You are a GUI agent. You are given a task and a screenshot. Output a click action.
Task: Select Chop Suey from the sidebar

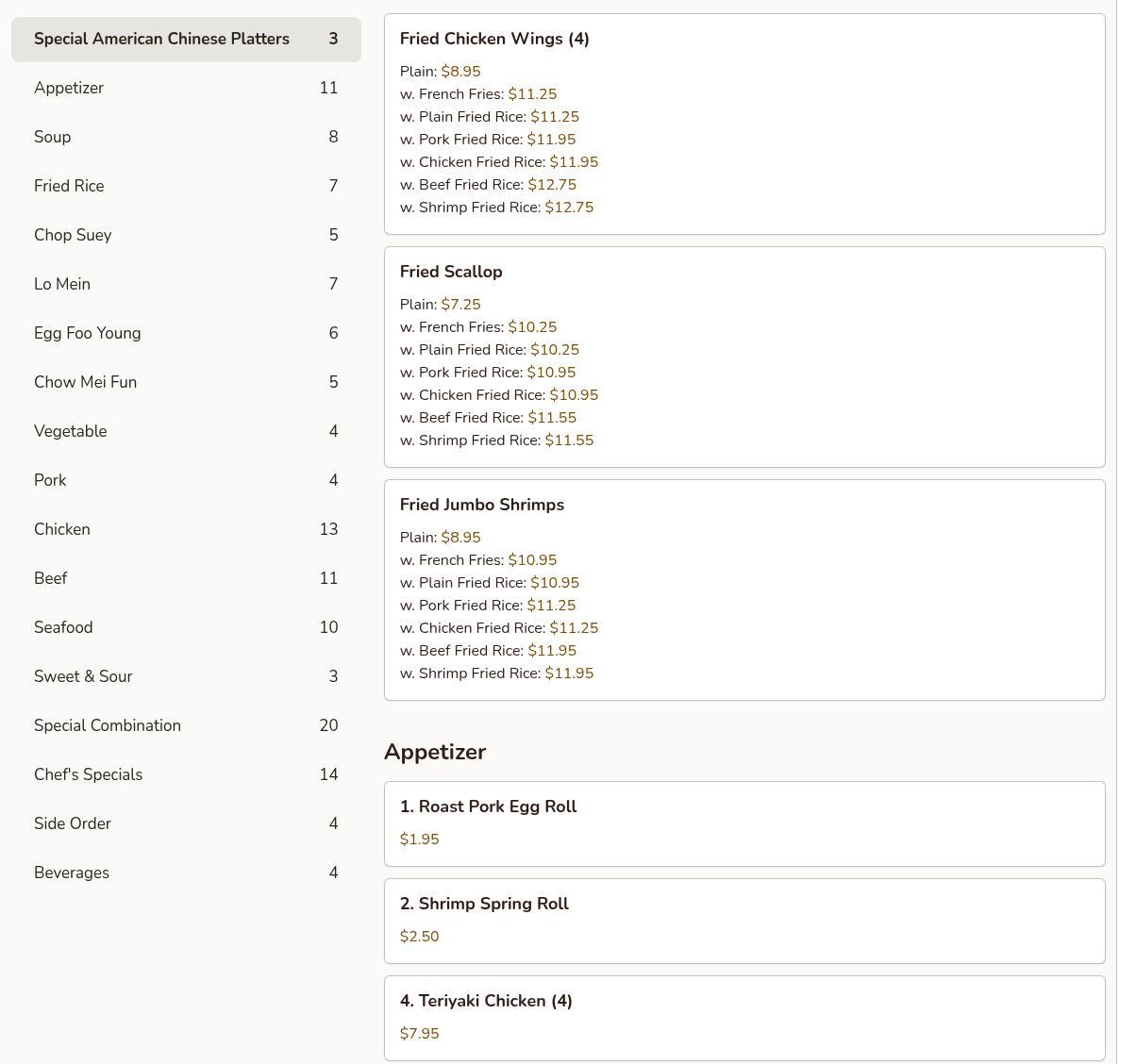(186, 235)
